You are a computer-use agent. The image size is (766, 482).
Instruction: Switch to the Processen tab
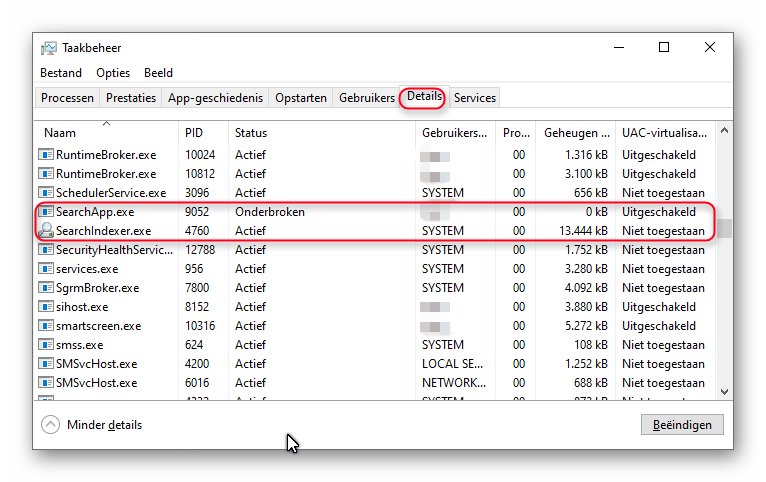(x=67, y=98)
